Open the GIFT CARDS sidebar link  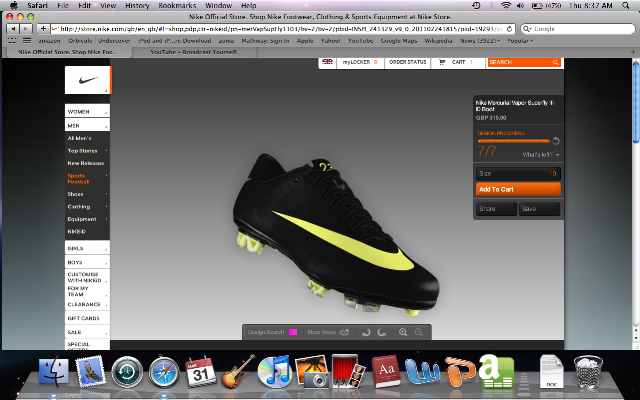tap(87, 318)
